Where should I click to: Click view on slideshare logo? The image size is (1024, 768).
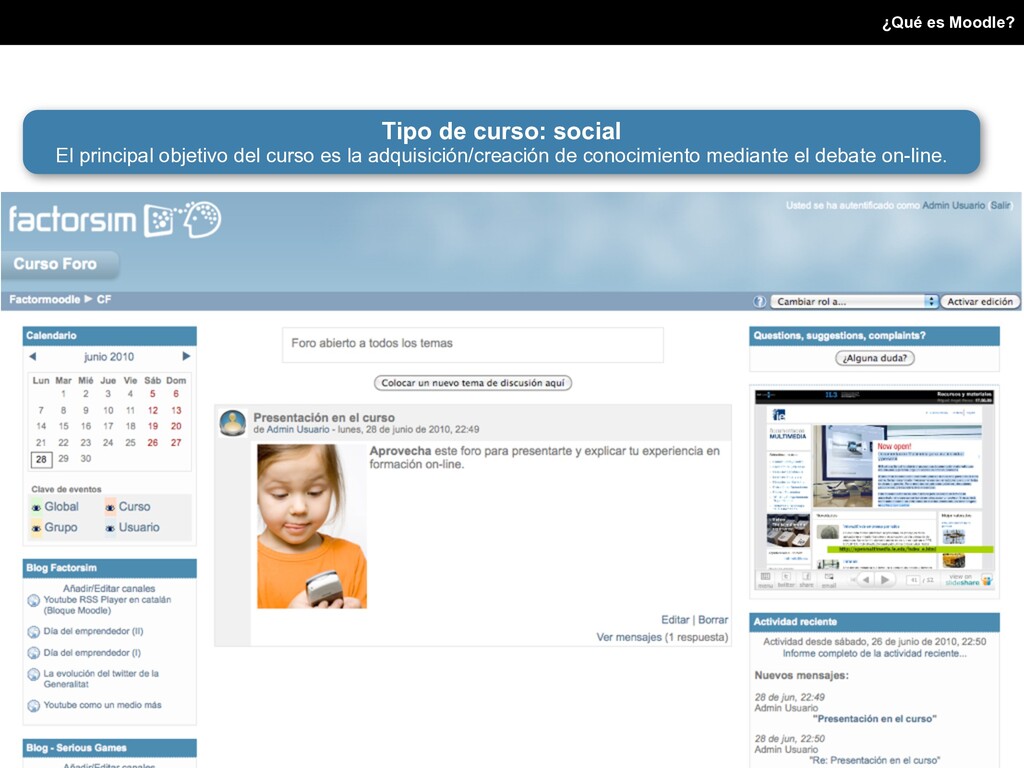coord(969,579)
